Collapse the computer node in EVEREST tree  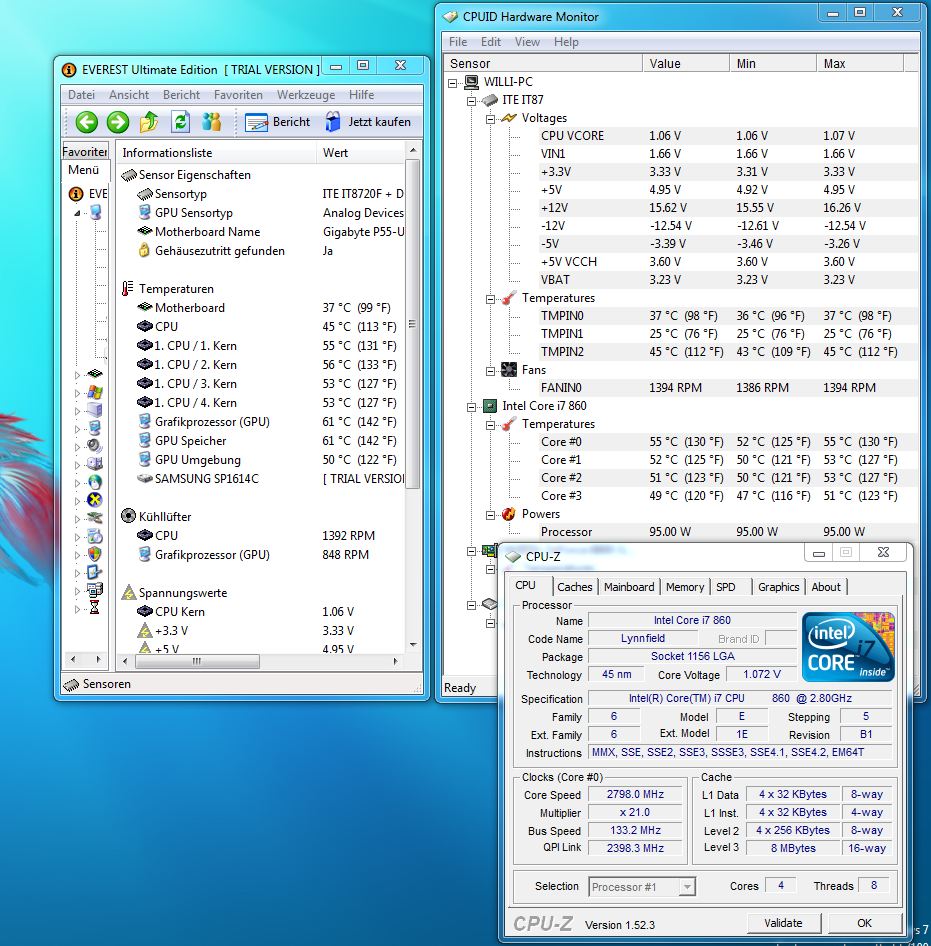[77, 212]
